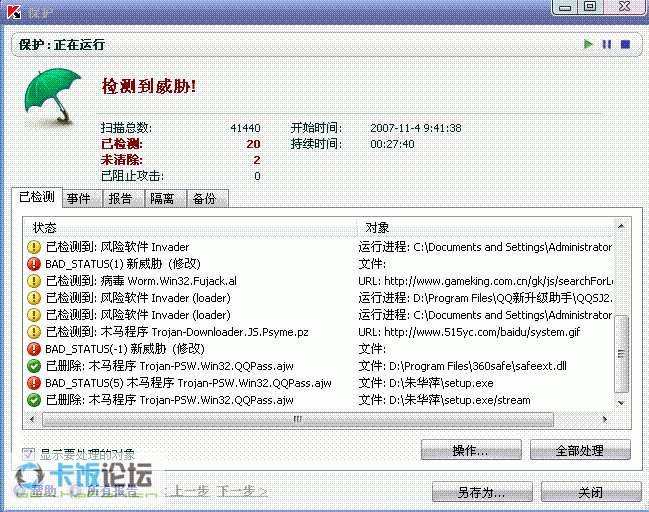Maximize the 保护 window
649x512 pixels.
click(x=590, y=6)
